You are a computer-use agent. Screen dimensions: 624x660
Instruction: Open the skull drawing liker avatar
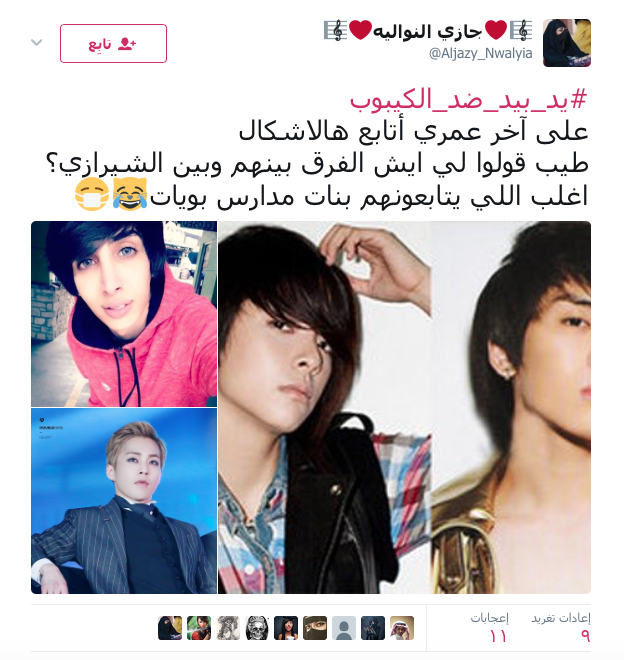pos(257,628)
